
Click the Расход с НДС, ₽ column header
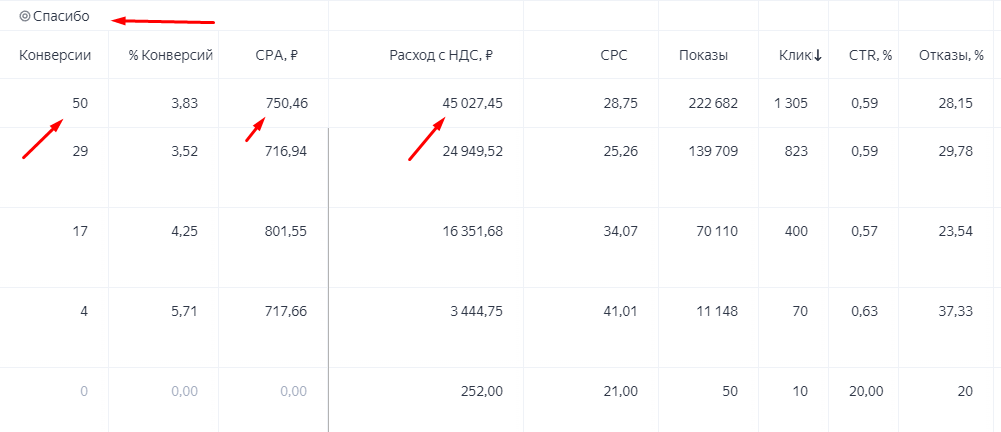[442, 56]
